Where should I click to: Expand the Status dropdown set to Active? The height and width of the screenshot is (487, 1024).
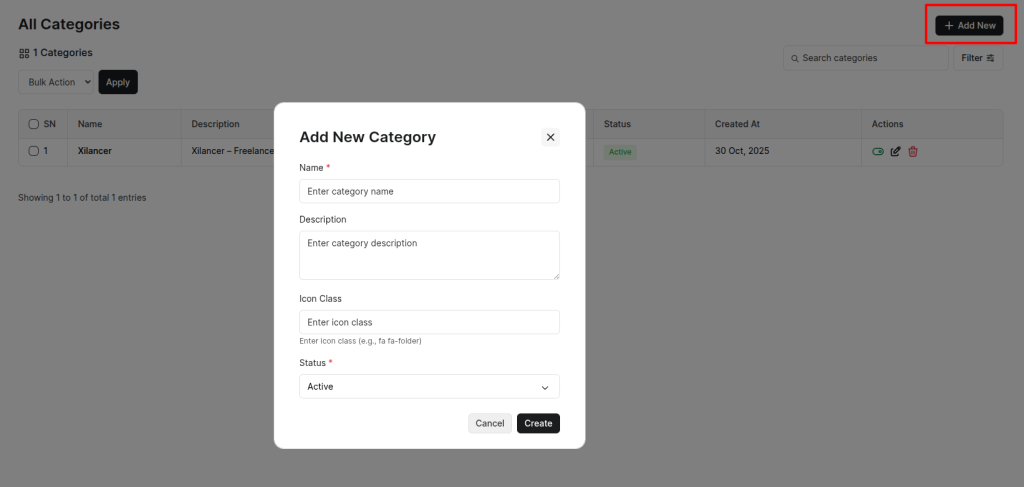pos(428,386)
